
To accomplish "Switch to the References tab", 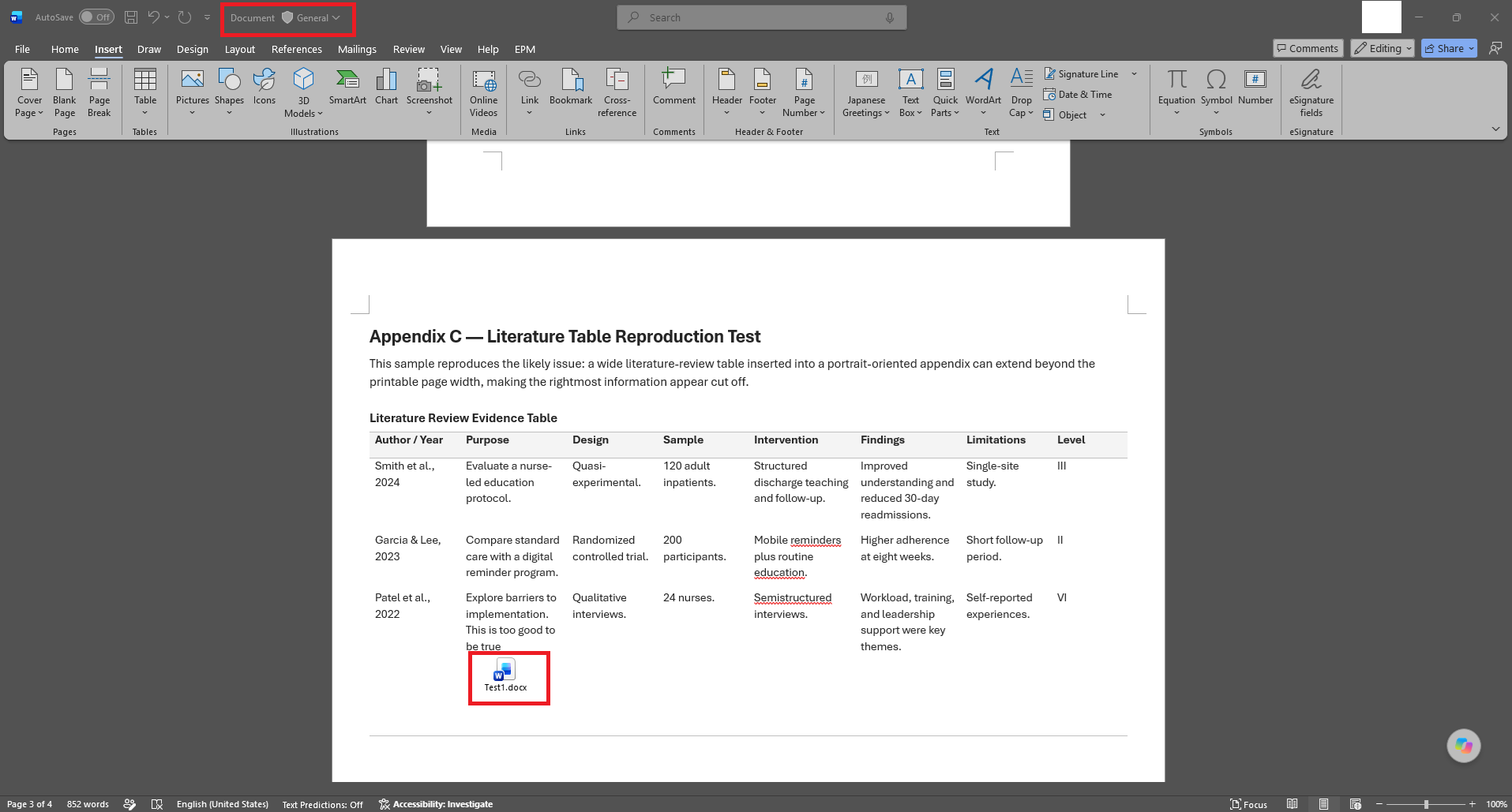I will pos(297,49).
